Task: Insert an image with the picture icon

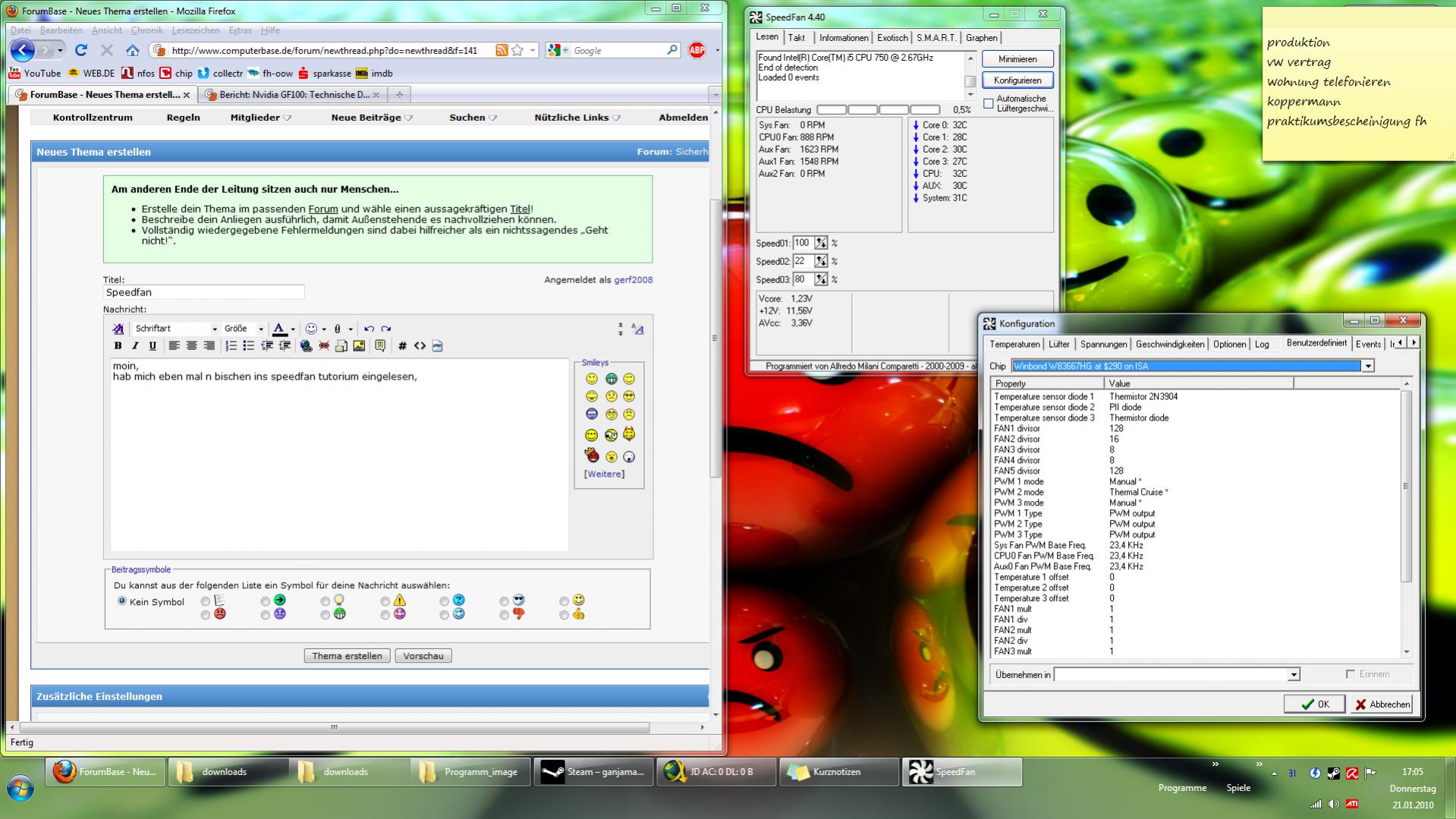Action: click(359, 346)
